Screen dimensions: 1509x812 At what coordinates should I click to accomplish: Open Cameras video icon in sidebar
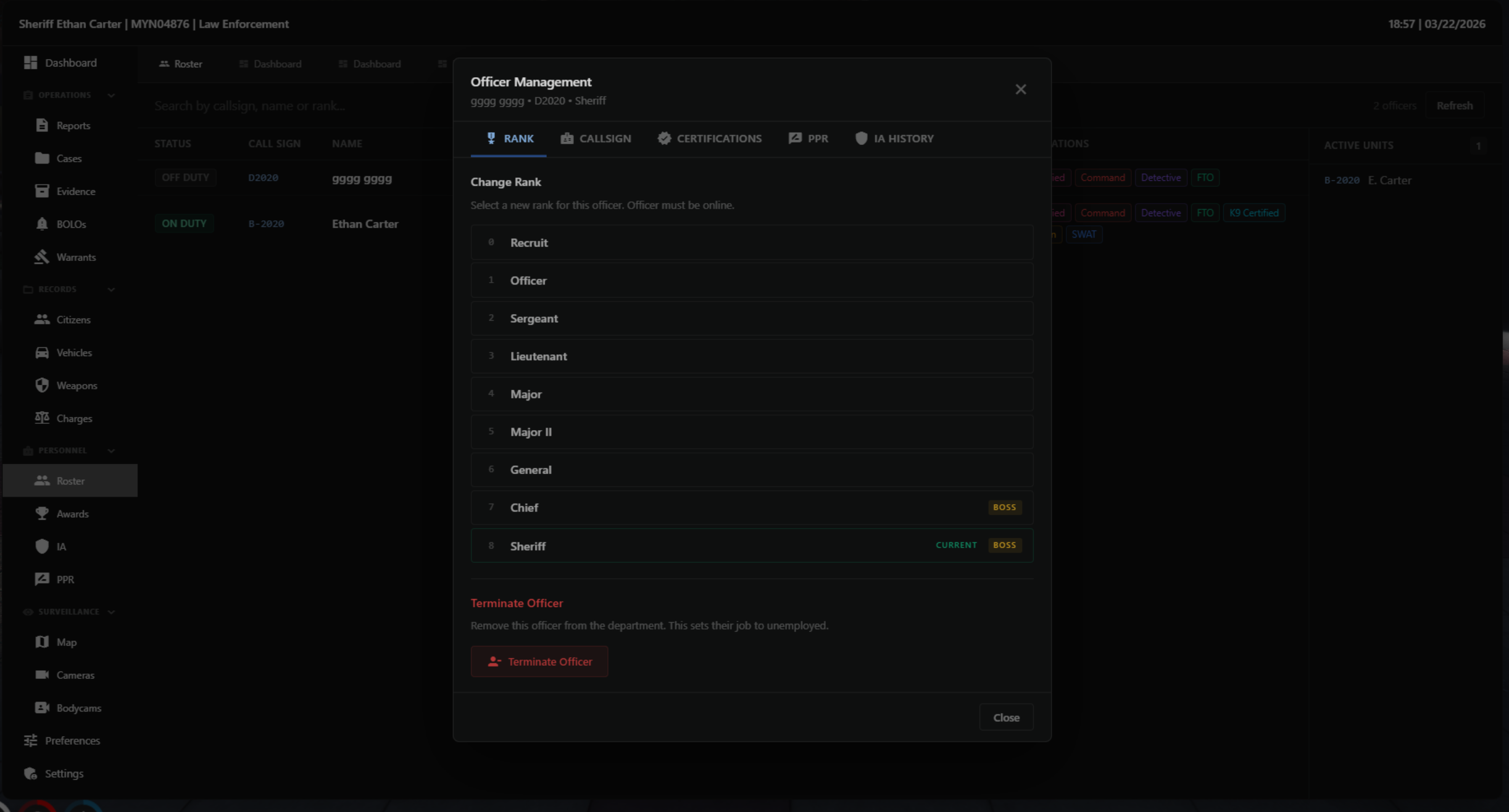pyautogui.click(x=42, y=674)
